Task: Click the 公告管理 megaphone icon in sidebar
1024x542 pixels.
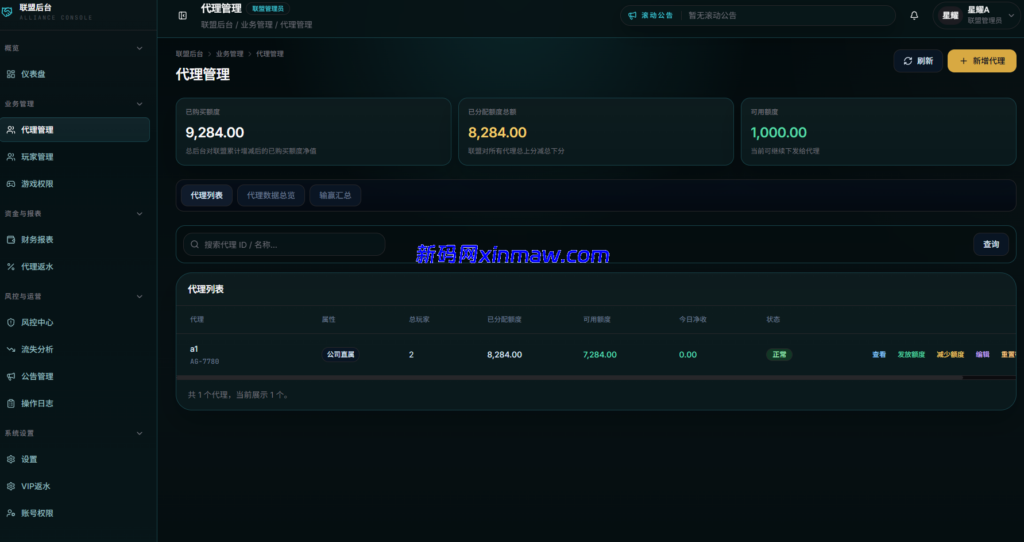Action: (10, 377)
